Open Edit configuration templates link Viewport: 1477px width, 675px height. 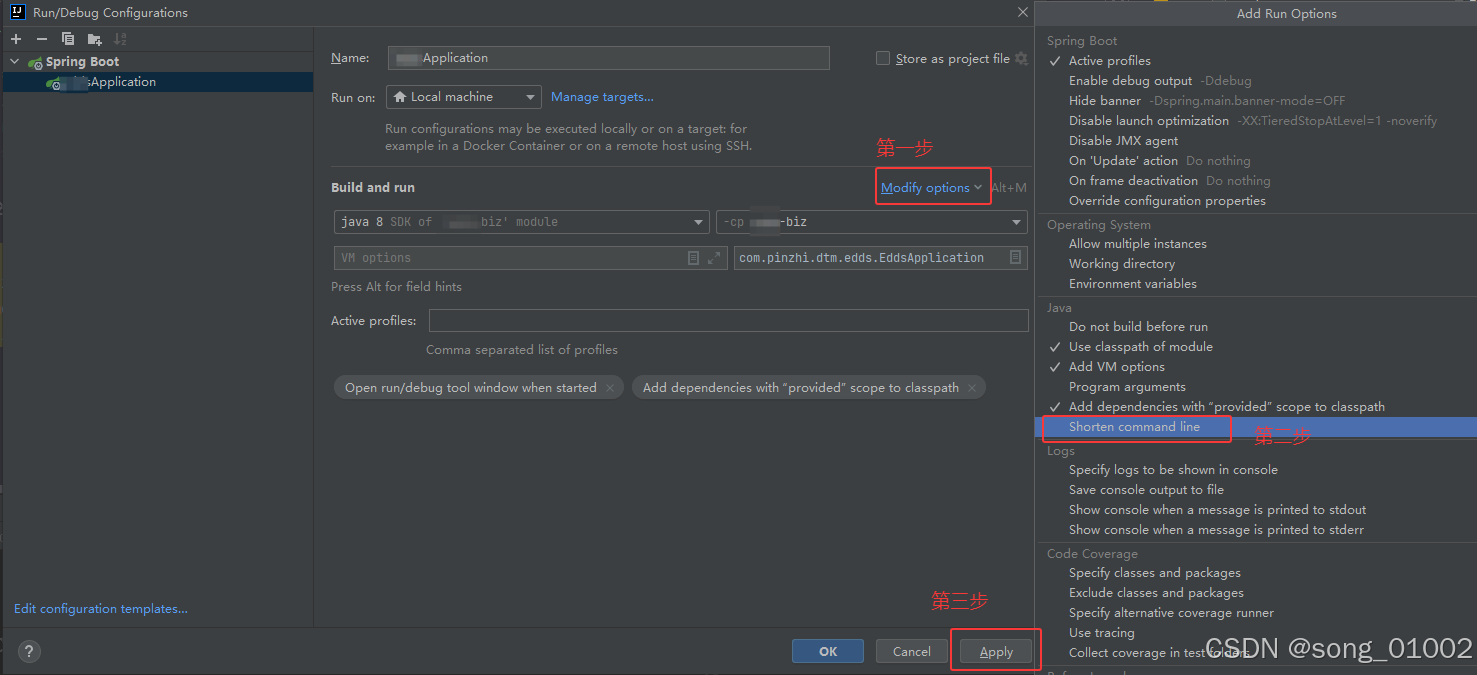pos(100,608)
